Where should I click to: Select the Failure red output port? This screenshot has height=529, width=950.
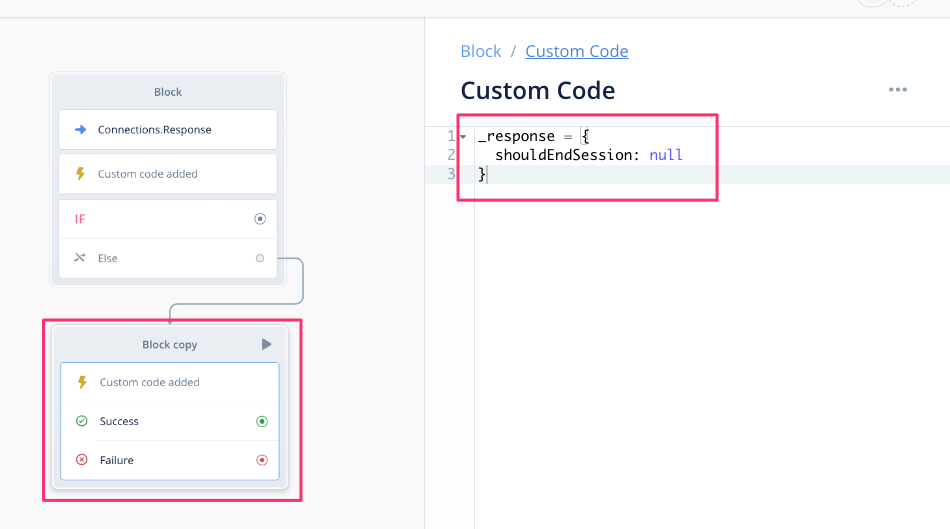click(x=262, y=460)
